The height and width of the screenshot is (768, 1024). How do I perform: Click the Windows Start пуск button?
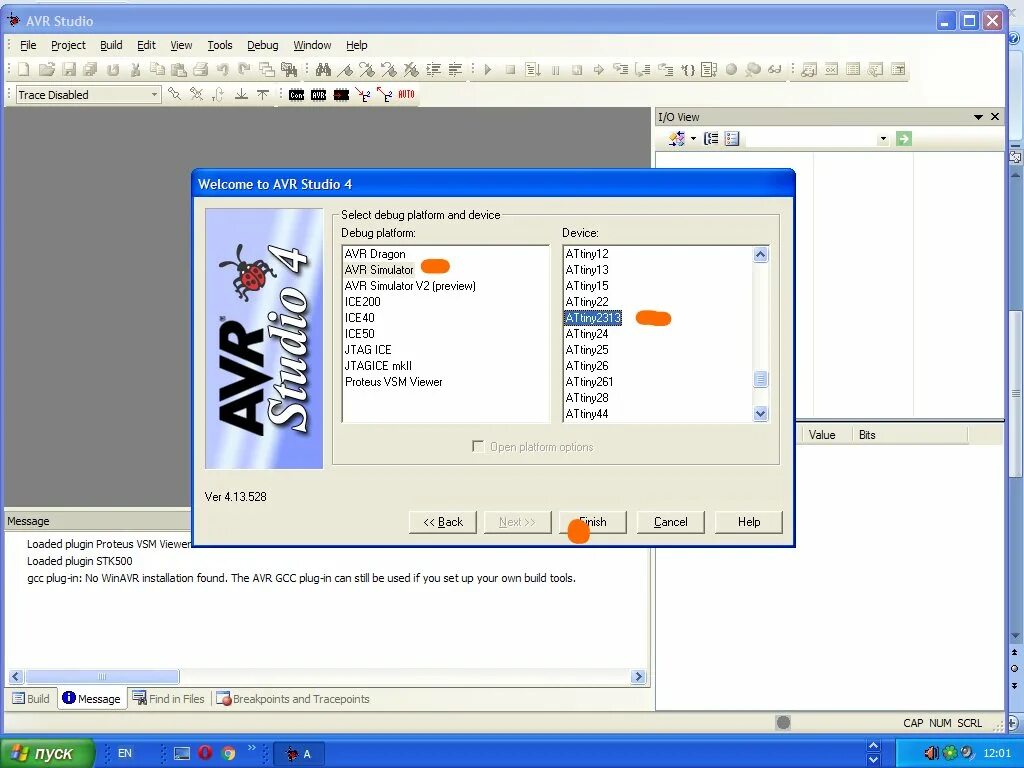(48, 753)
